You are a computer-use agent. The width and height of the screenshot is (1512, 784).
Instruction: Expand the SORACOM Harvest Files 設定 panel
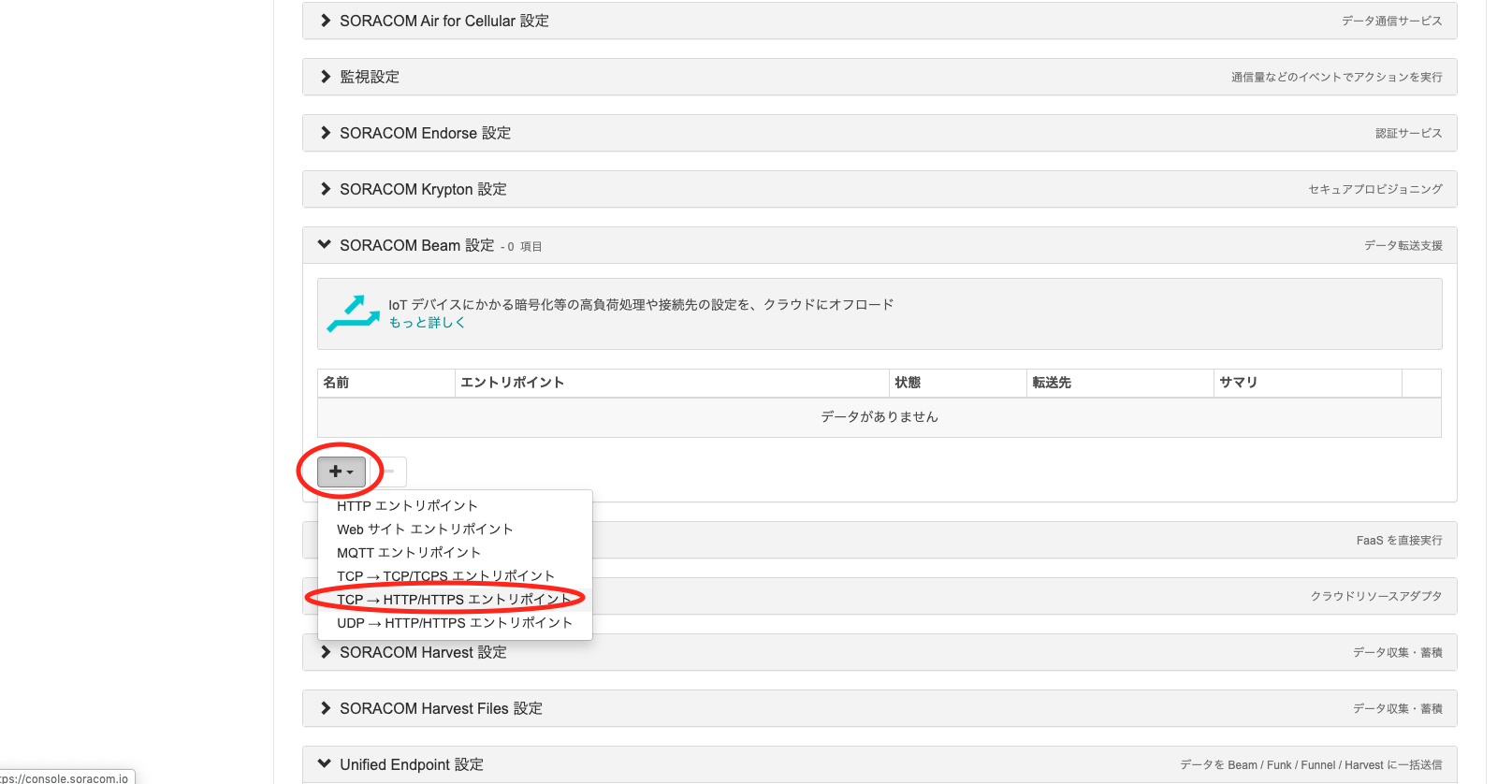pos(880,708)
